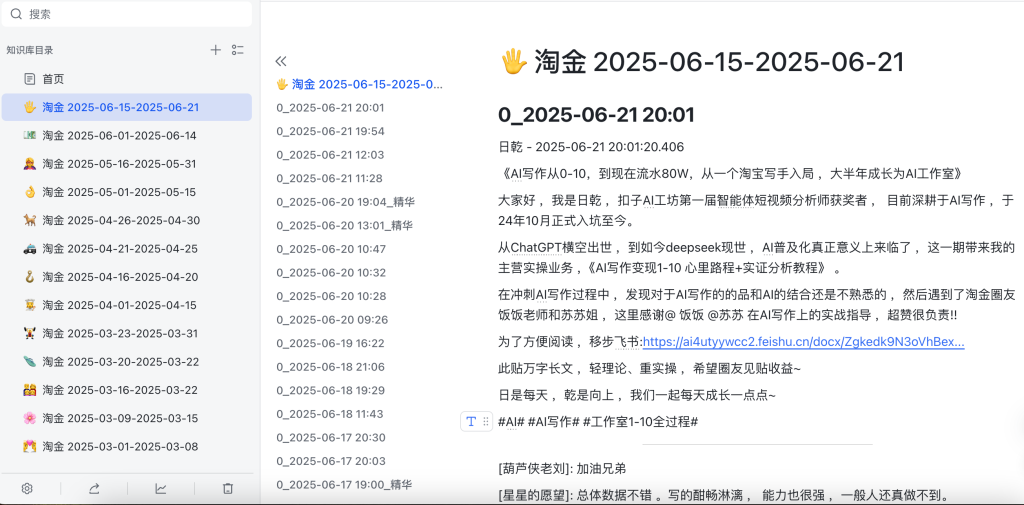The width and height of the screenshot is (1024, 505).
Task: Jump to outline 0_2025-06-18 19:29
Action: (x=330, y=390)
